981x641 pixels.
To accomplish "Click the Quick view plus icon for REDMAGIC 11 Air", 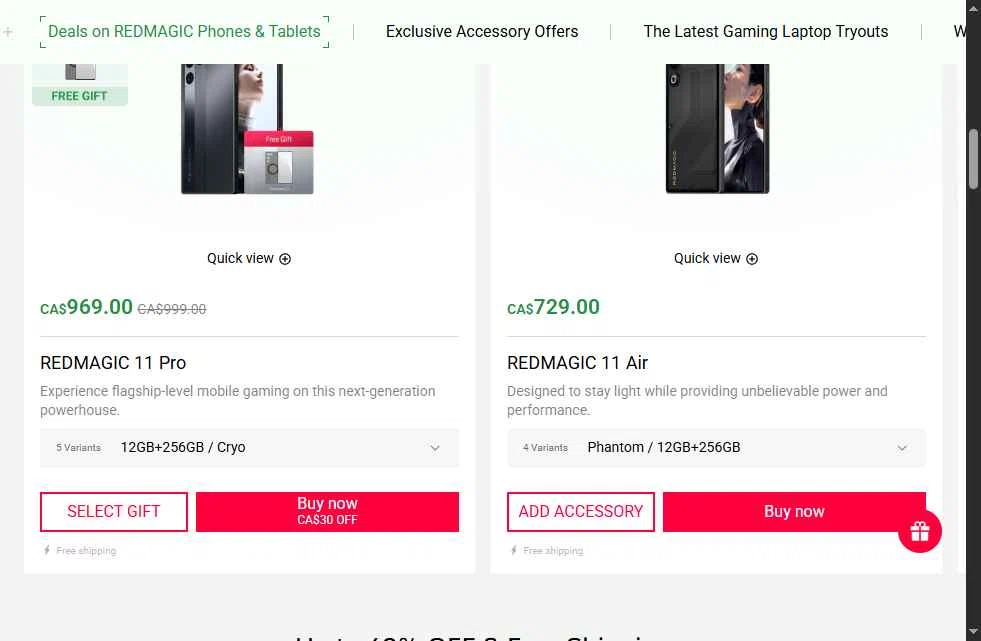I will coord(752,259).
